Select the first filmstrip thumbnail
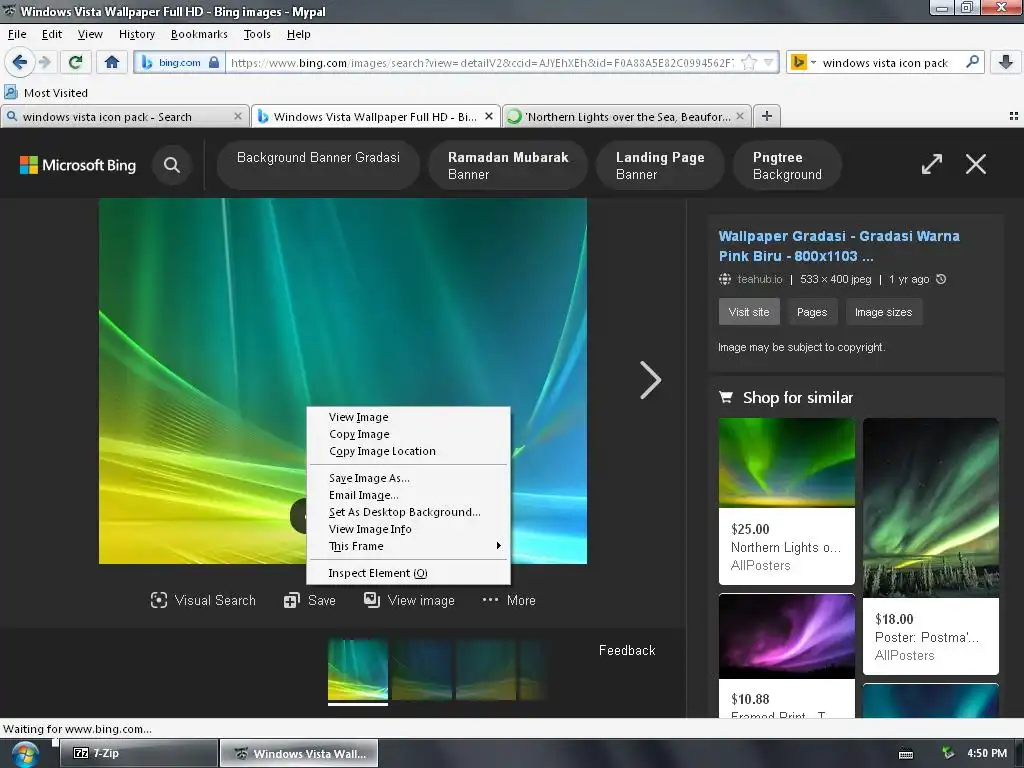 click(x=358, y=671)
